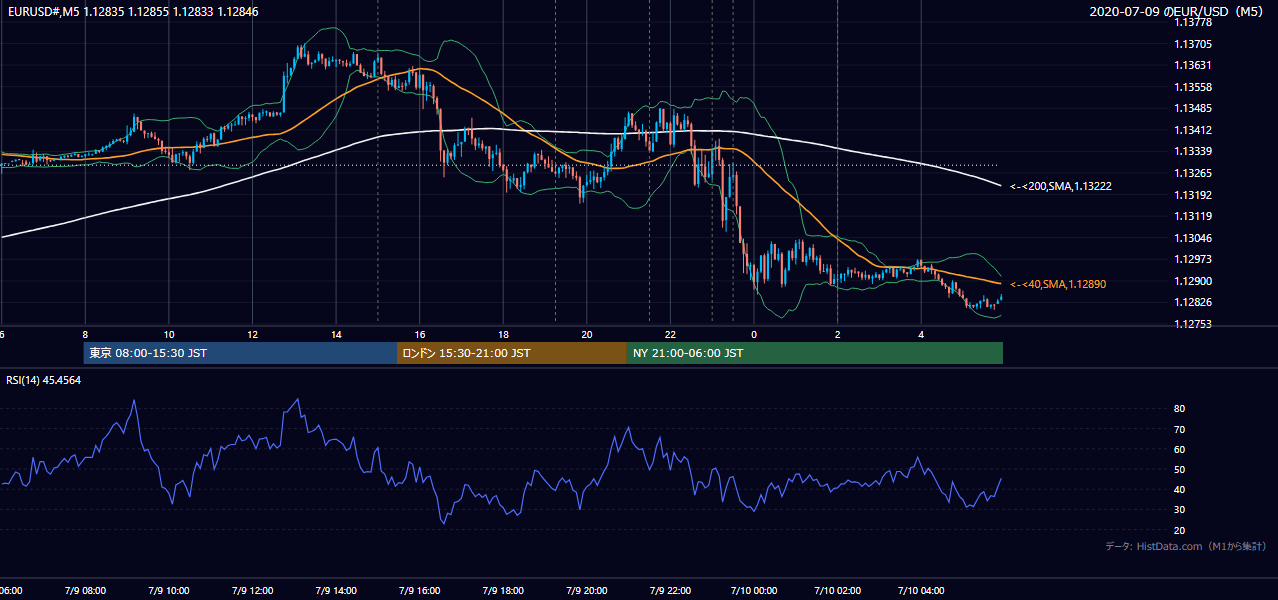This screenshot has height=600, width=1278.
Task: Click hour label 4 under the price chart
Action: (x=921, y=335)
